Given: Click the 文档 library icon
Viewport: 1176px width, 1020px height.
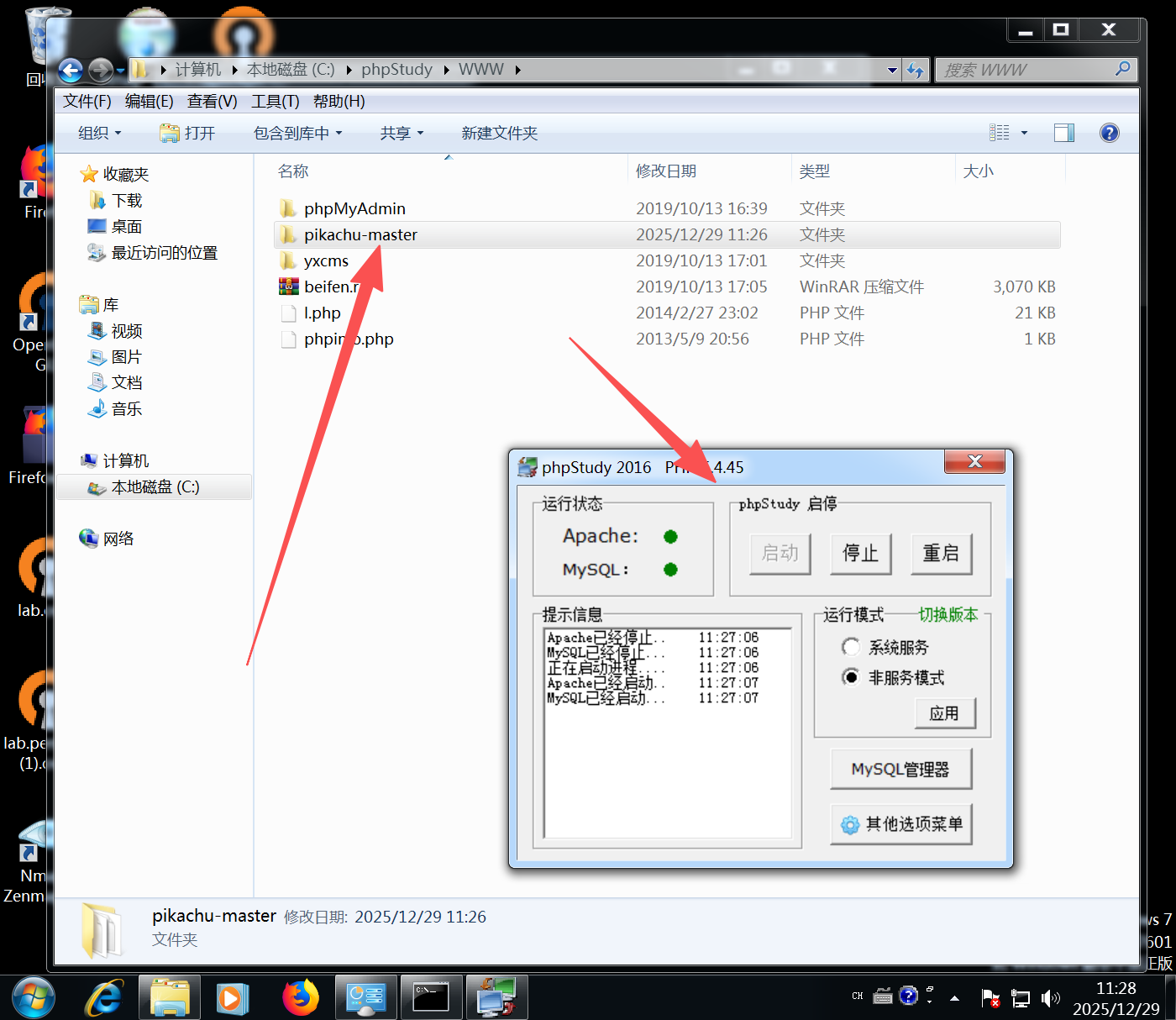Looking at the screenshot, I should point(97,382).
